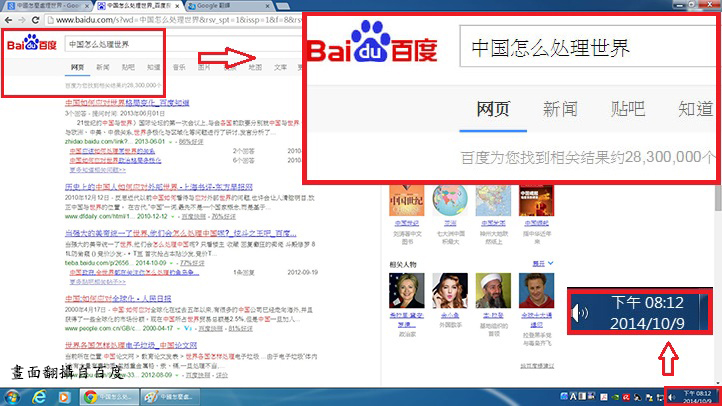Open the taskbar clock showing 08:12
The width and height of the screenshot is (722, 406).
pyautogui.click(x=696, y=397)
